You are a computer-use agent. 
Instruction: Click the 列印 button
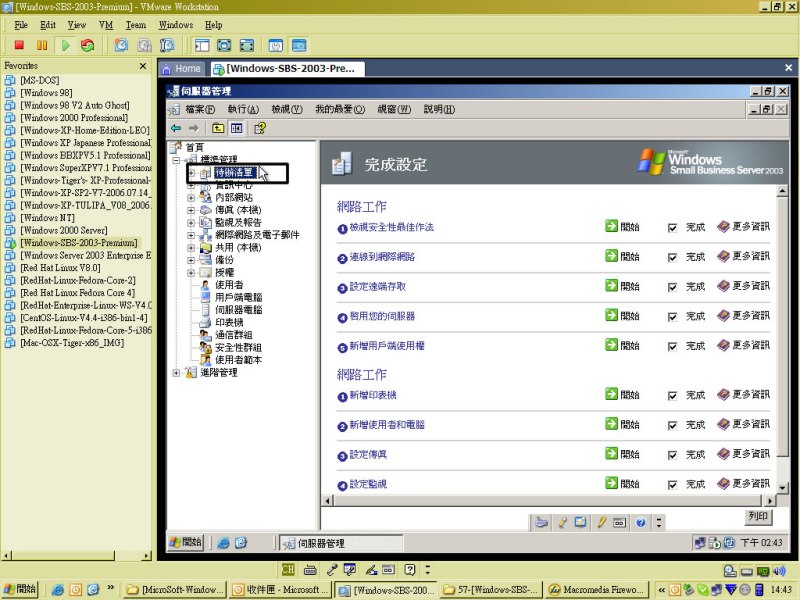758,516
